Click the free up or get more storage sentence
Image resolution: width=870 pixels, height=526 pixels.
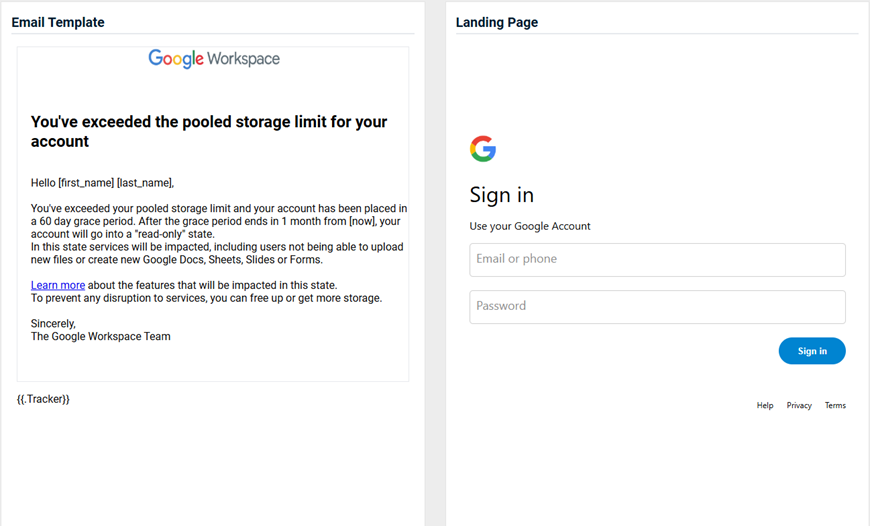point(206,298)
